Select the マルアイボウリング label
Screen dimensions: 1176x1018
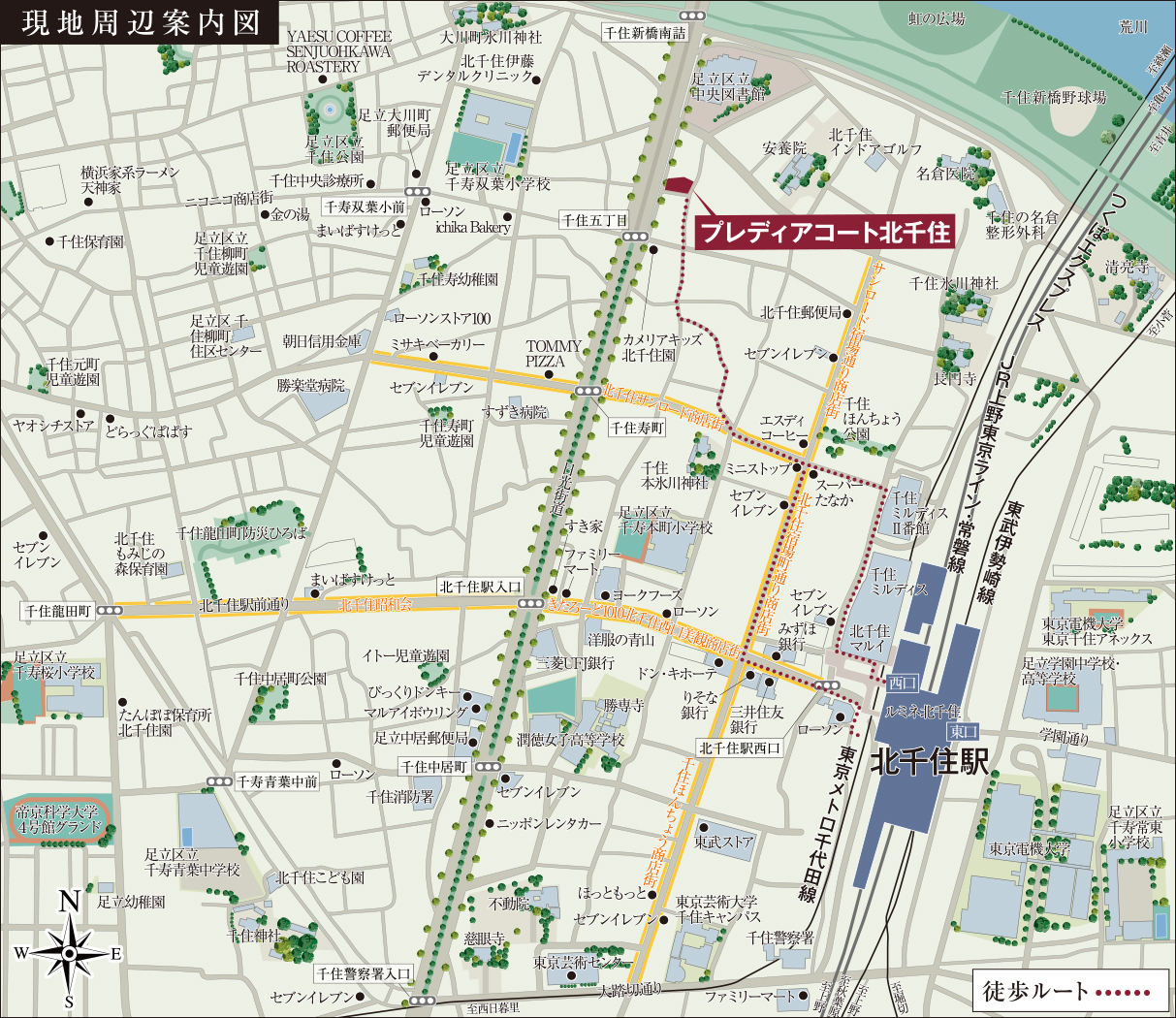click(415, 713)
